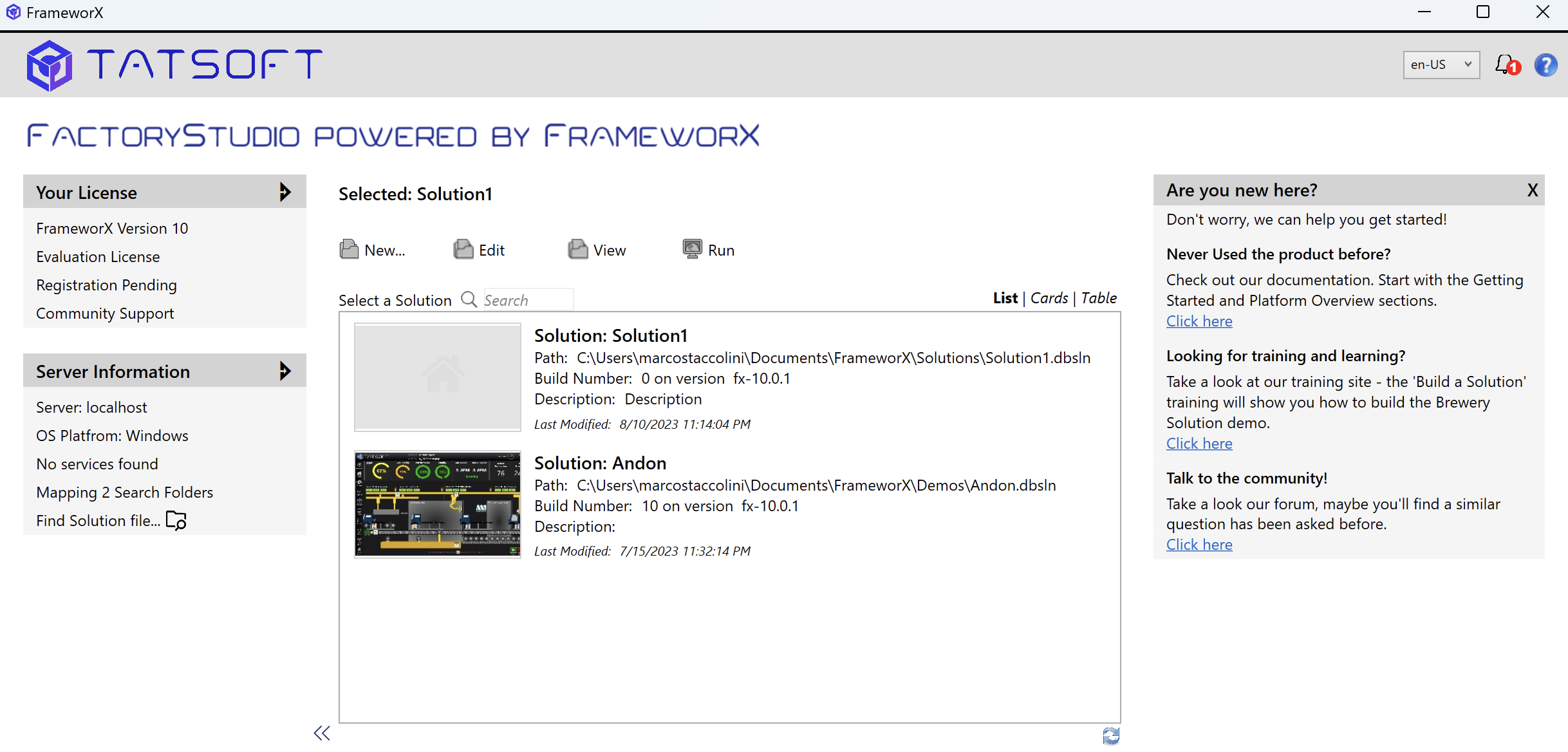The width and height of the screenshot is (1568, 752).
Task: Expand the Your License panel arrow
Action: coord(285,191)
